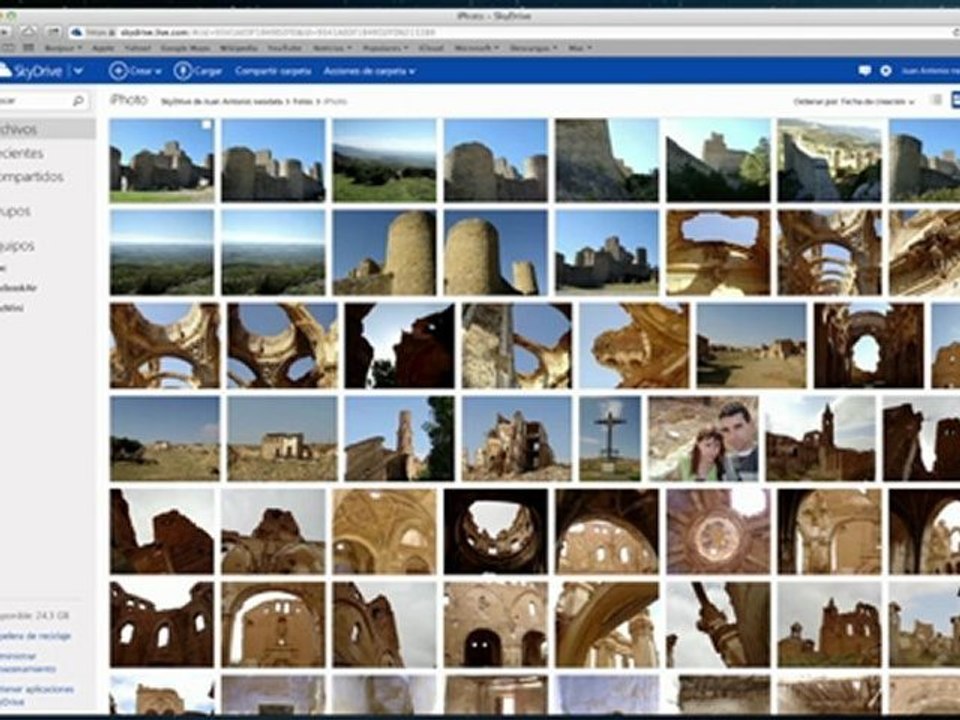Expand the Microsoft bookmarks folder

[476, 47]
